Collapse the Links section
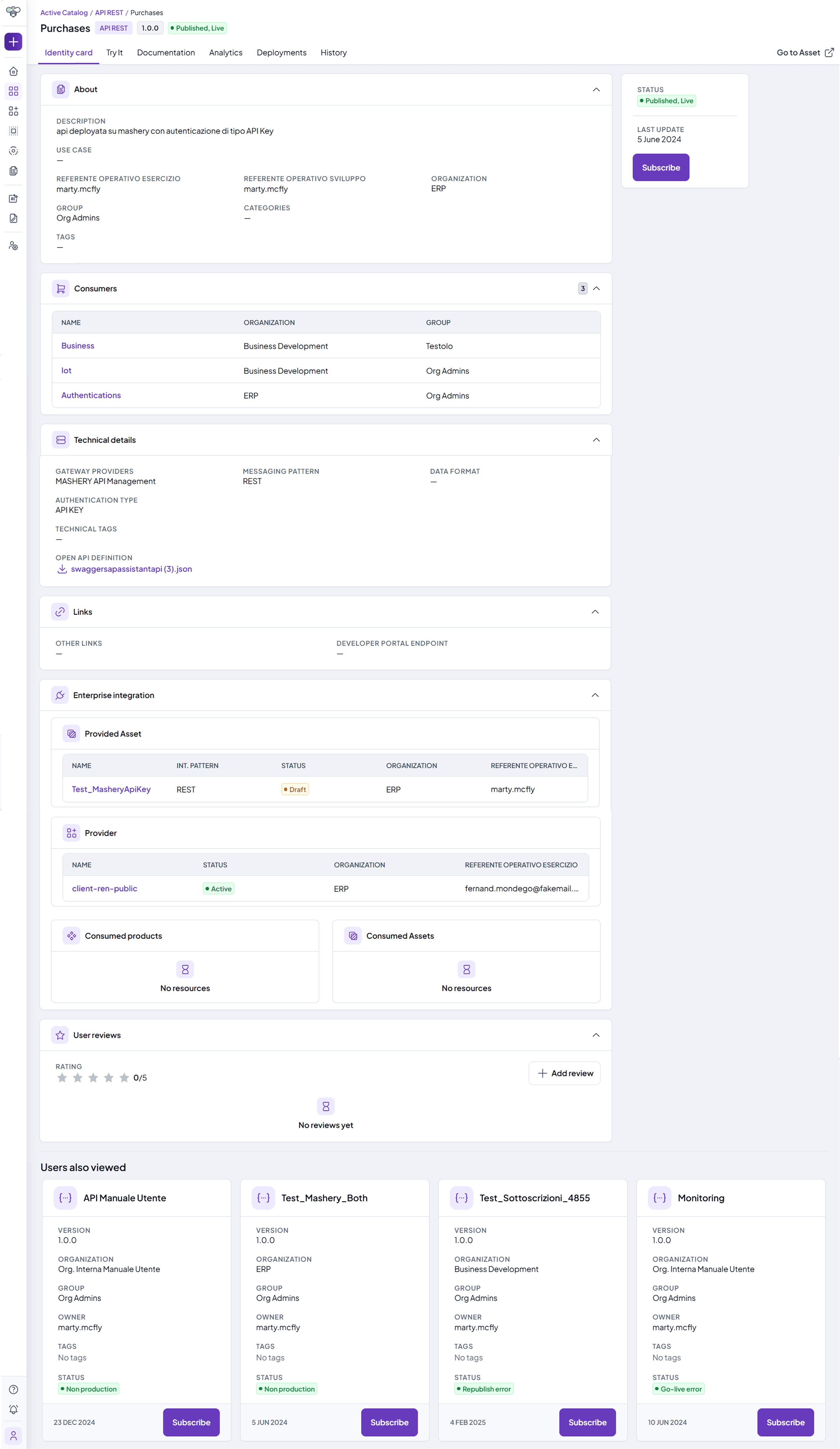The height and width of the screenshot is (1449, 840). click(x=595, y=612)
